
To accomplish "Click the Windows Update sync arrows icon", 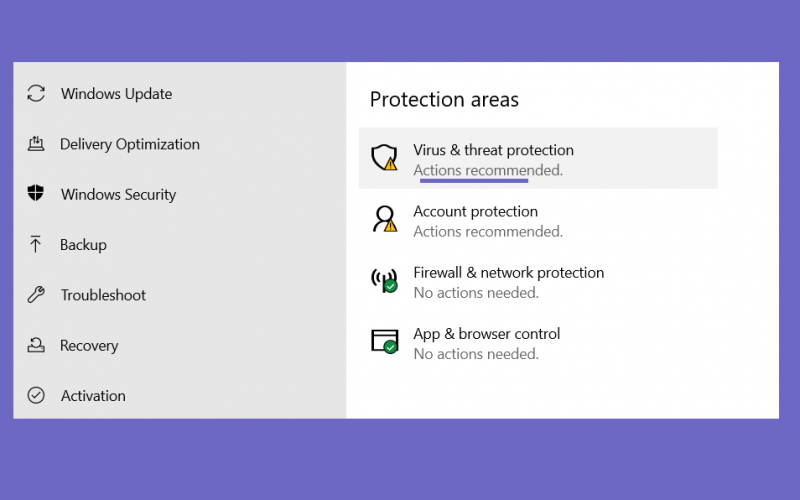I will pos(36,93).
